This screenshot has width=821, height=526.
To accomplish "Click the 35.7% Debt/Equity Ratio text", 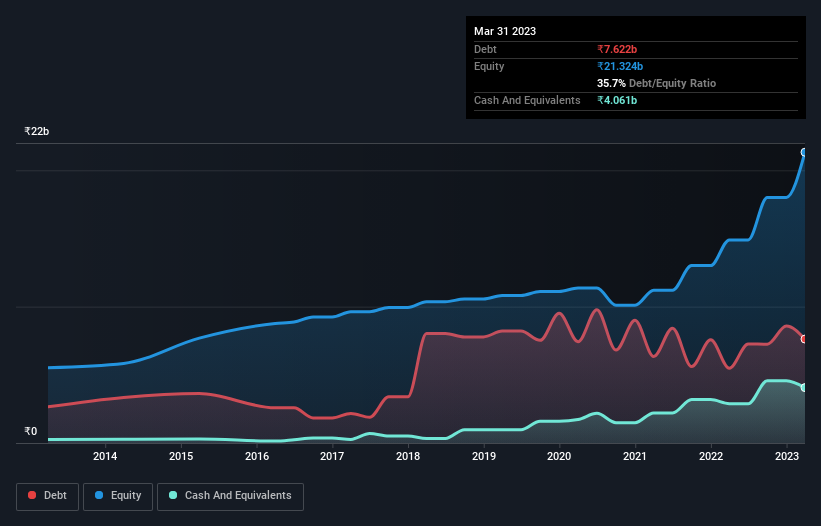I will (x=656, y=83).
